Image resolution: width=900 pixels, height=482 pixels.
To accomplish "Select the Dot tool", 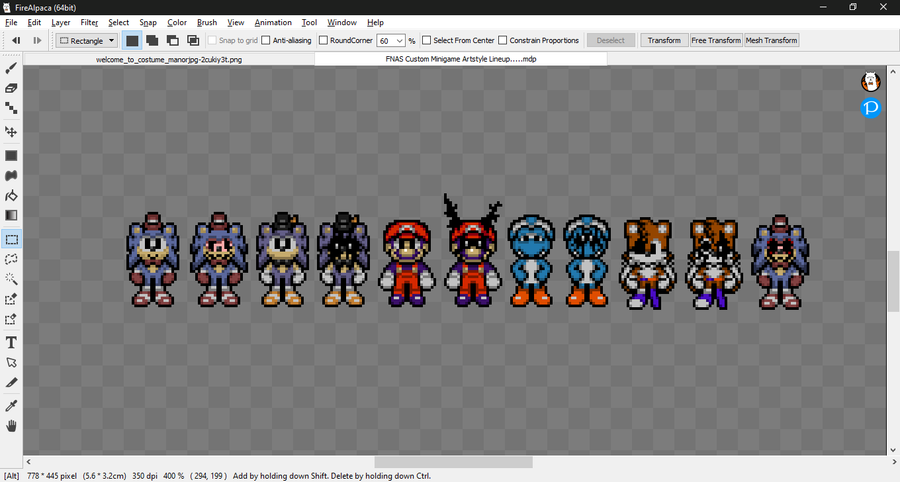I will (11, 108).
